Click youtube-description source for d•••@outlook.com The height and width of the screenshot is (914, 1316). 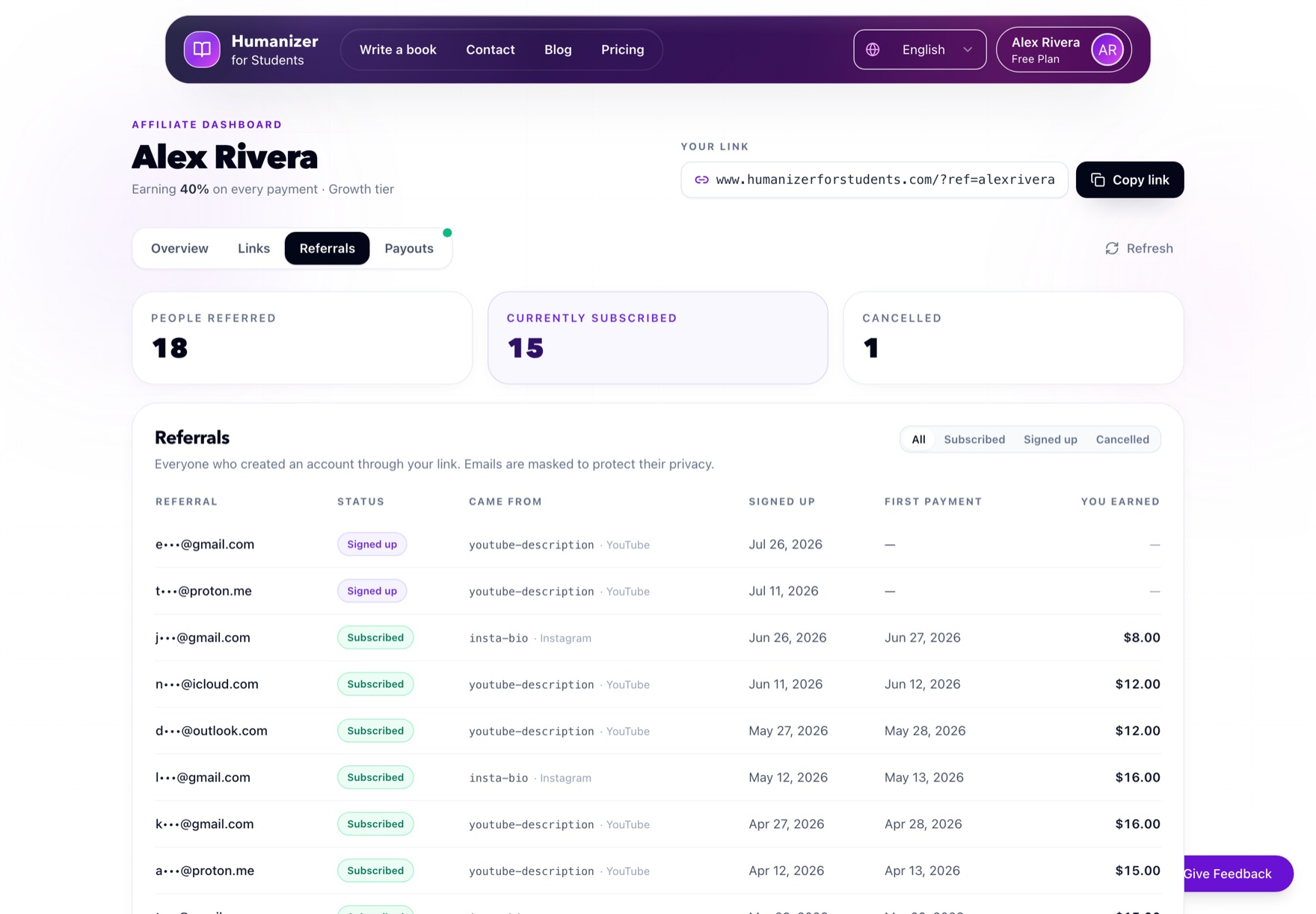[x=532, y=731]
